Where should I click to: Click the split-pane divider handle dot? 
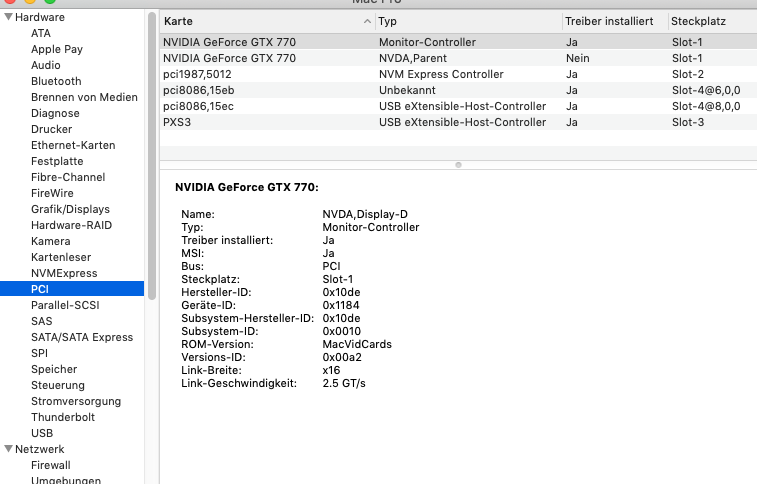tap(458, 165)
